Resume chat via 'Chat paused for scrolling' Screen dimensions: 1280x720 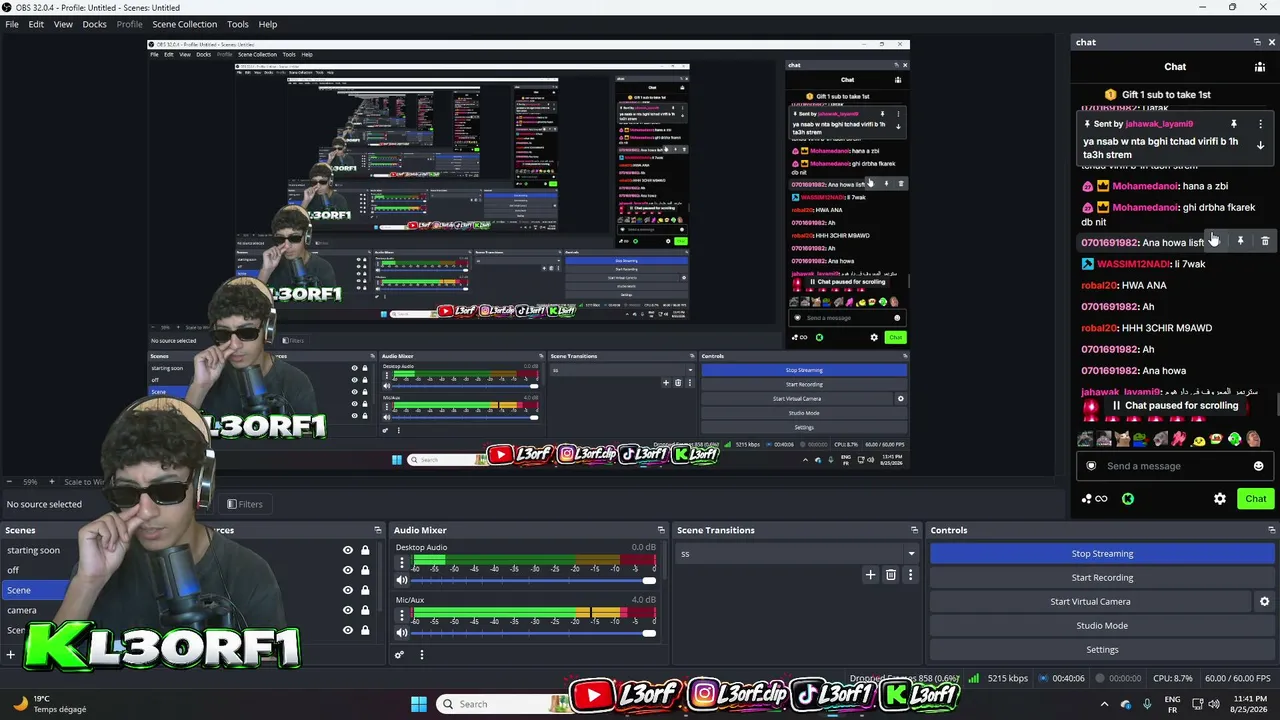pyautogui.click(x=1174, y=406)
